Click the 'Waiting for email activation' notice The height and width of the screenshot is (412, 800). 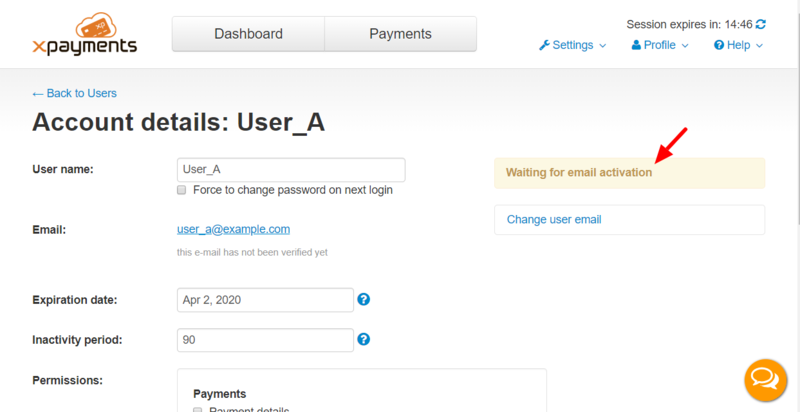(630, 173)
